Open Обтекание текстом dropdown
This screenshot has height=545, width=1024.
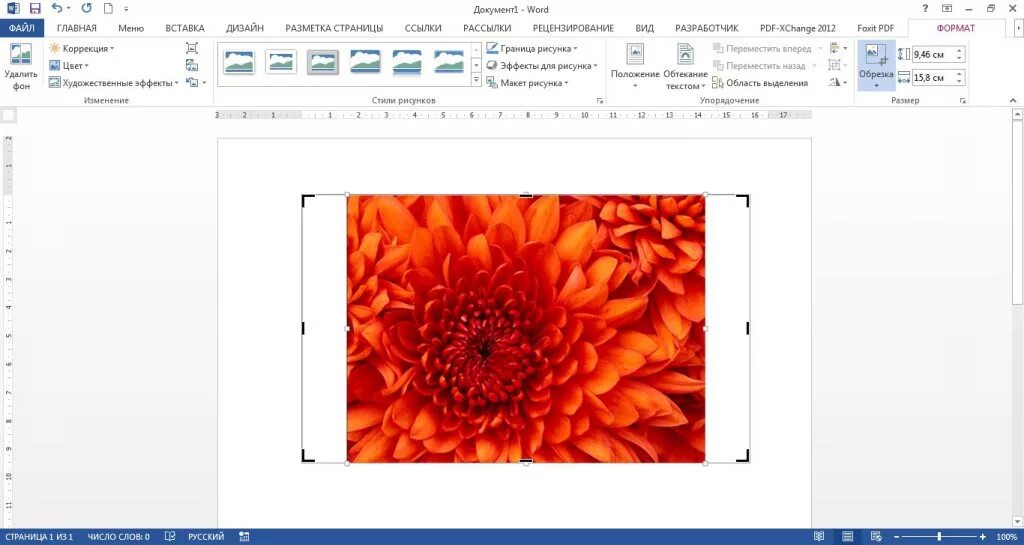click(685, 67)
